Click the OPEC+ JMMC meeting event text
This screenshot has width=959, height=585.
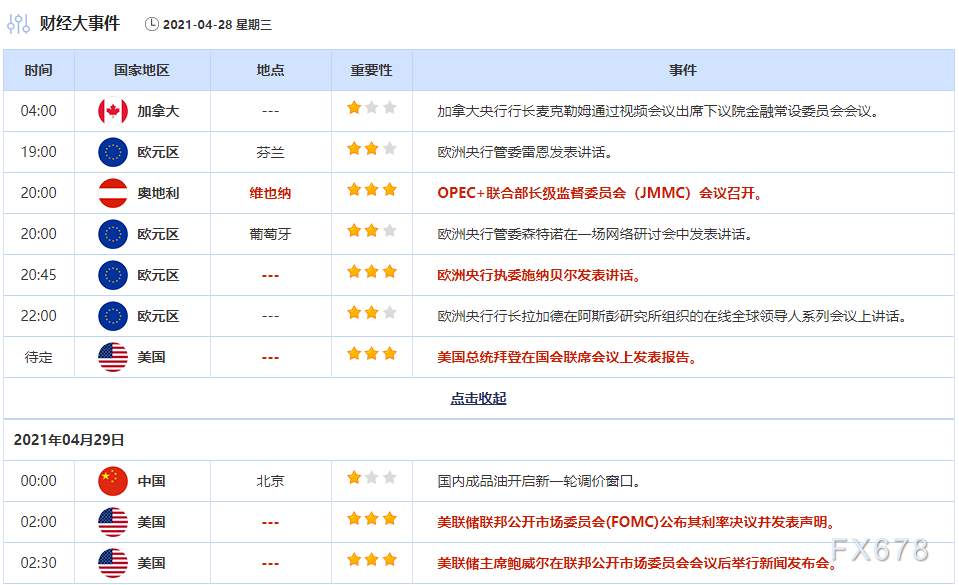(600, 193)
